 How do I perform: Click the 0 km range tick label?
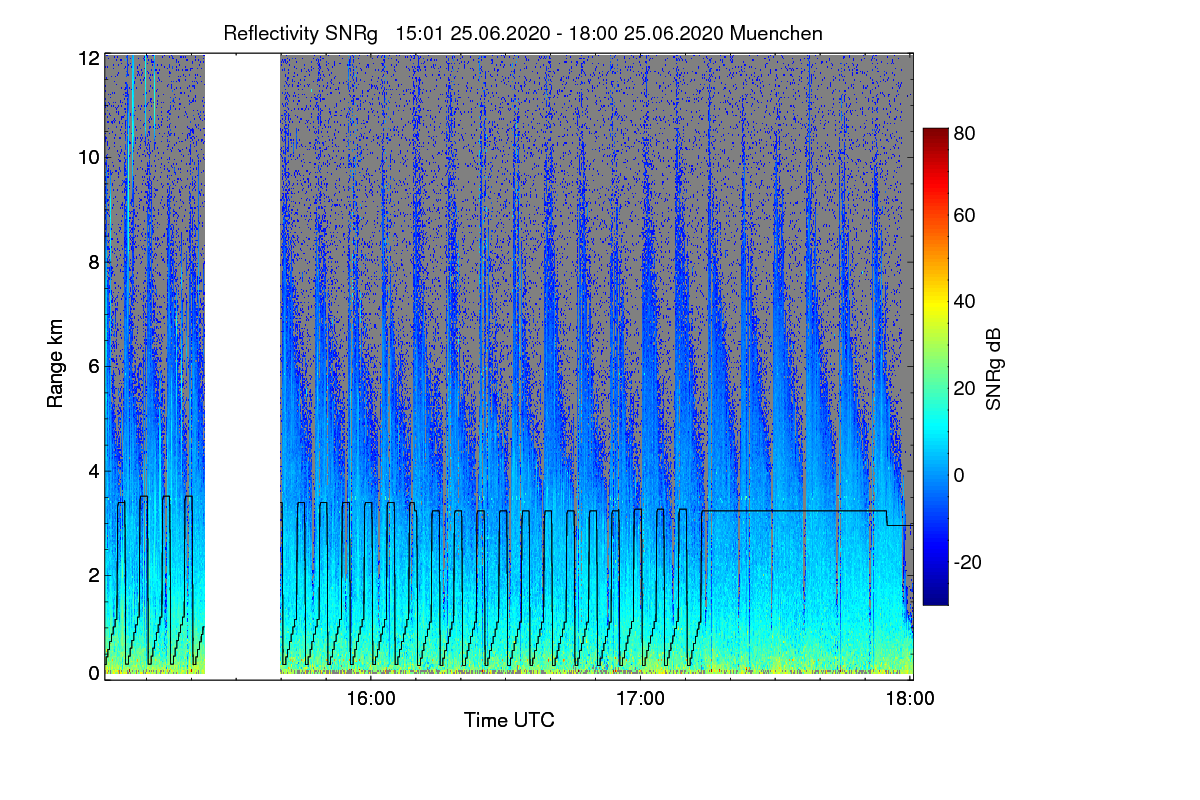[x=94, y=673]
